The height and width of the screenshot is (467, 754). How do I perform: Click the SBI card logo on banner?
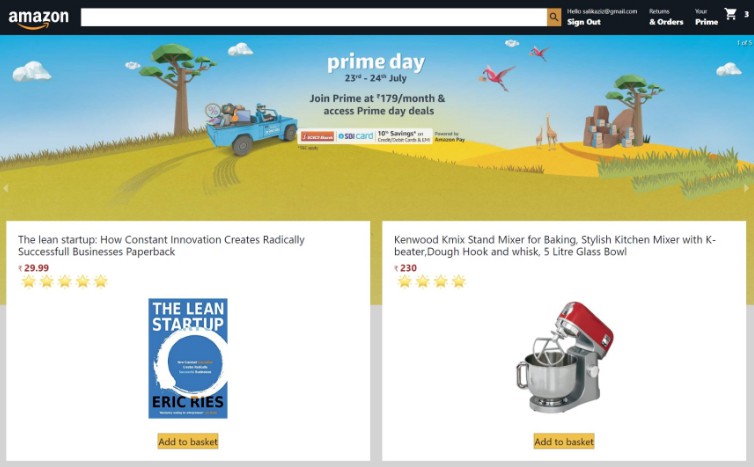click(355, 136)
